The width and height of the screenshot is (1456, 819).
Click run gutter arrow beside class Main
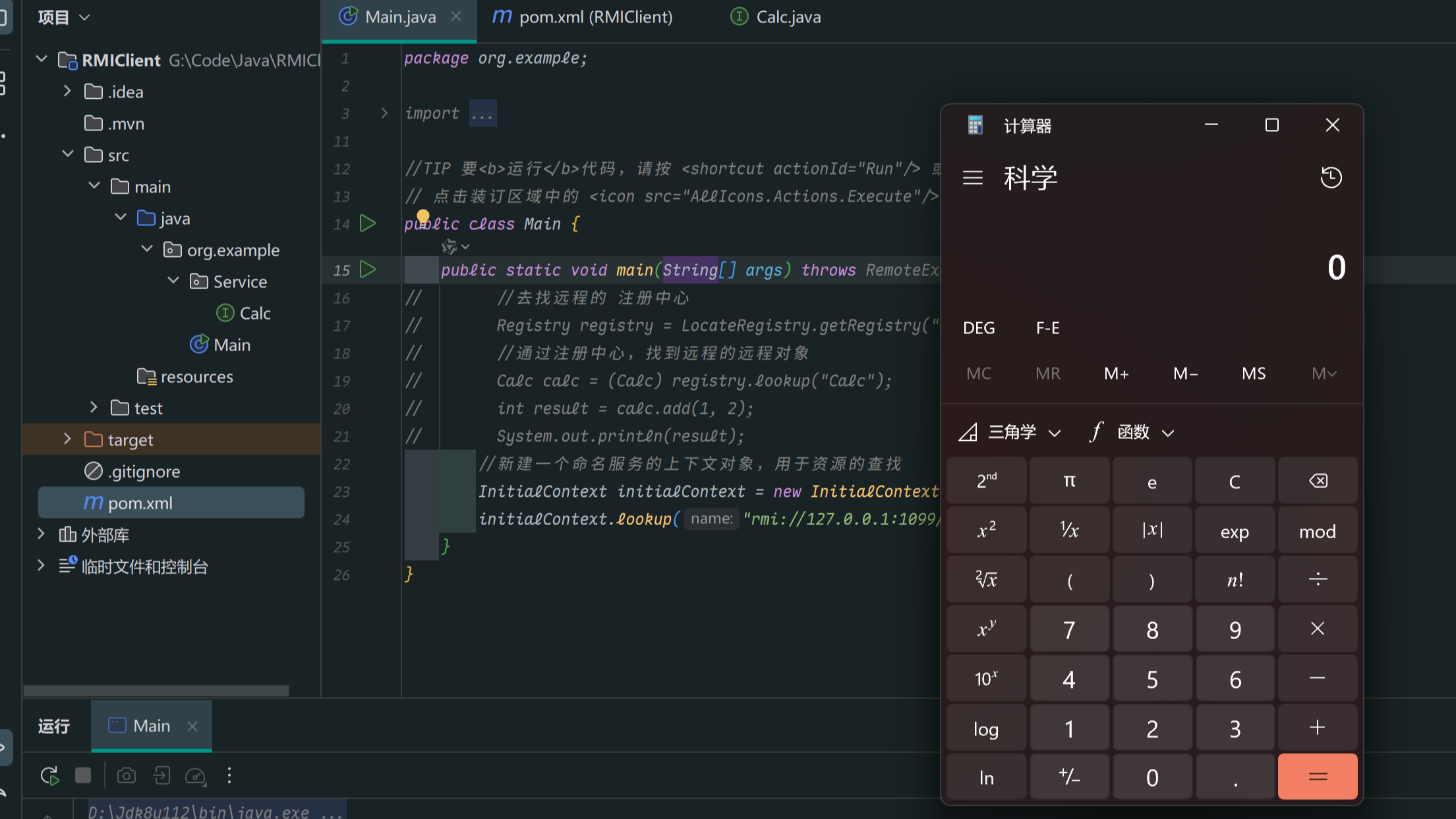click(368, 224)
